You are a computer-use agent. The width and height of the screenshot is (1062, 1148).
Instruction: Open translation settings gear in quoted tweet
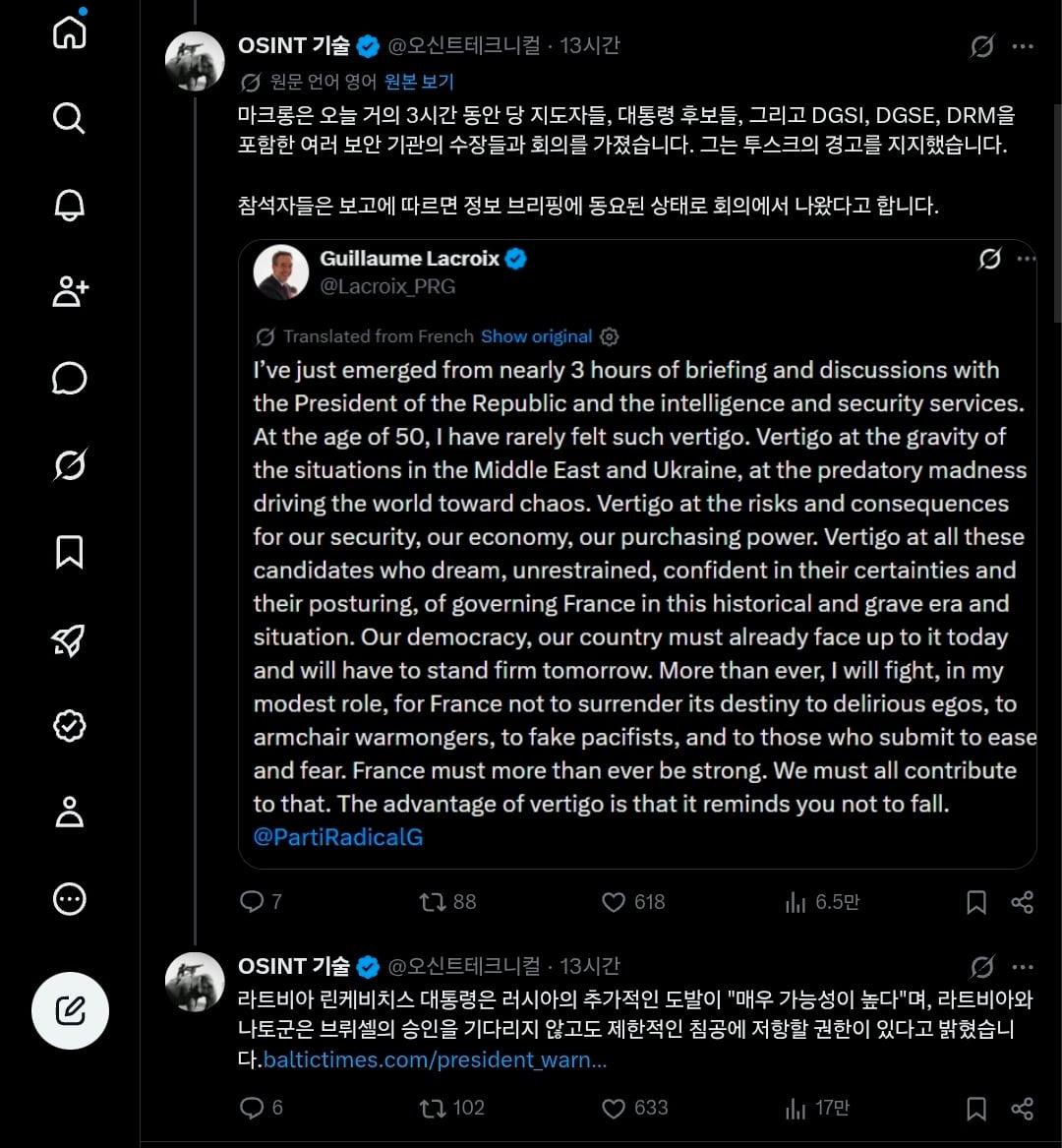pos(609,336)
